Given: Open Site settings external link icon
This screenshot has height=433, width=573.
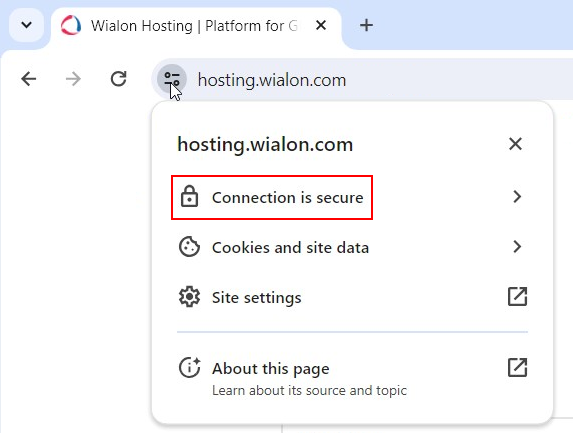Looking at the screenshot, I should 517,296.
